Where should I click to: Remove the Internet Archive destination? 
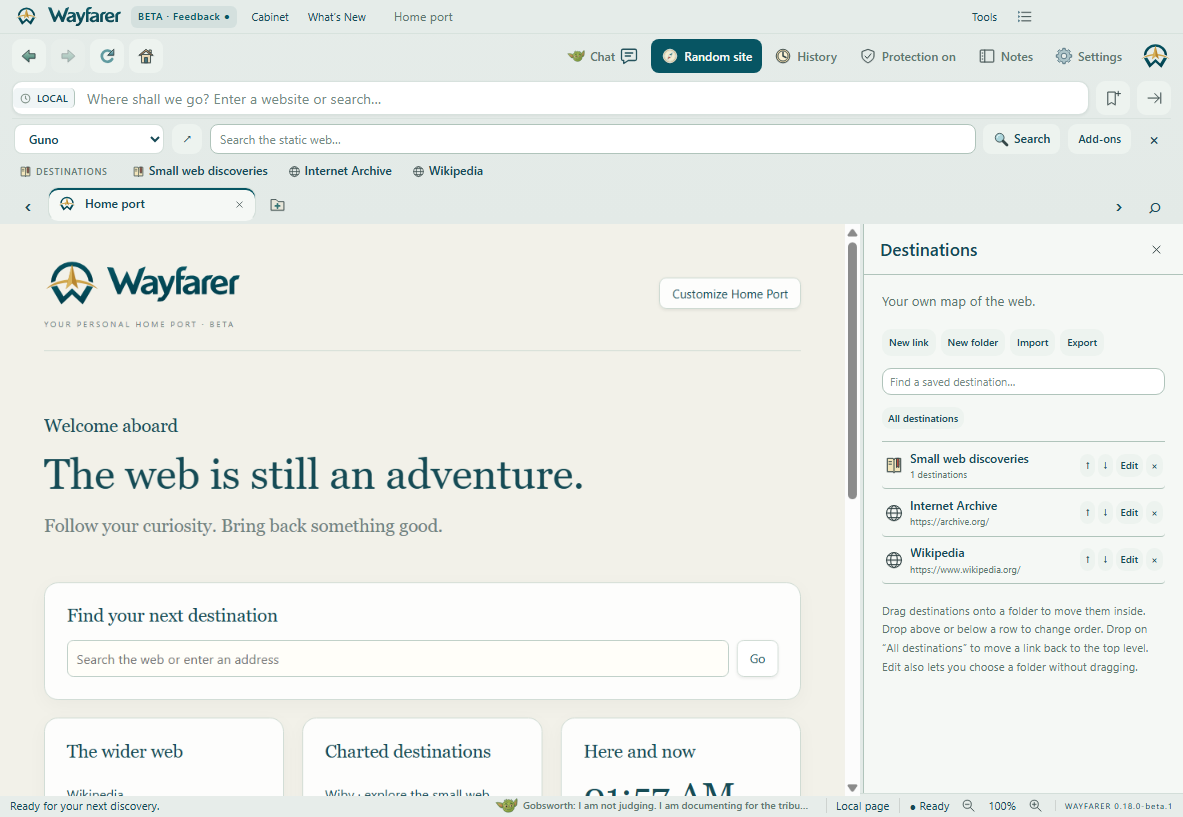point(1154,514)
